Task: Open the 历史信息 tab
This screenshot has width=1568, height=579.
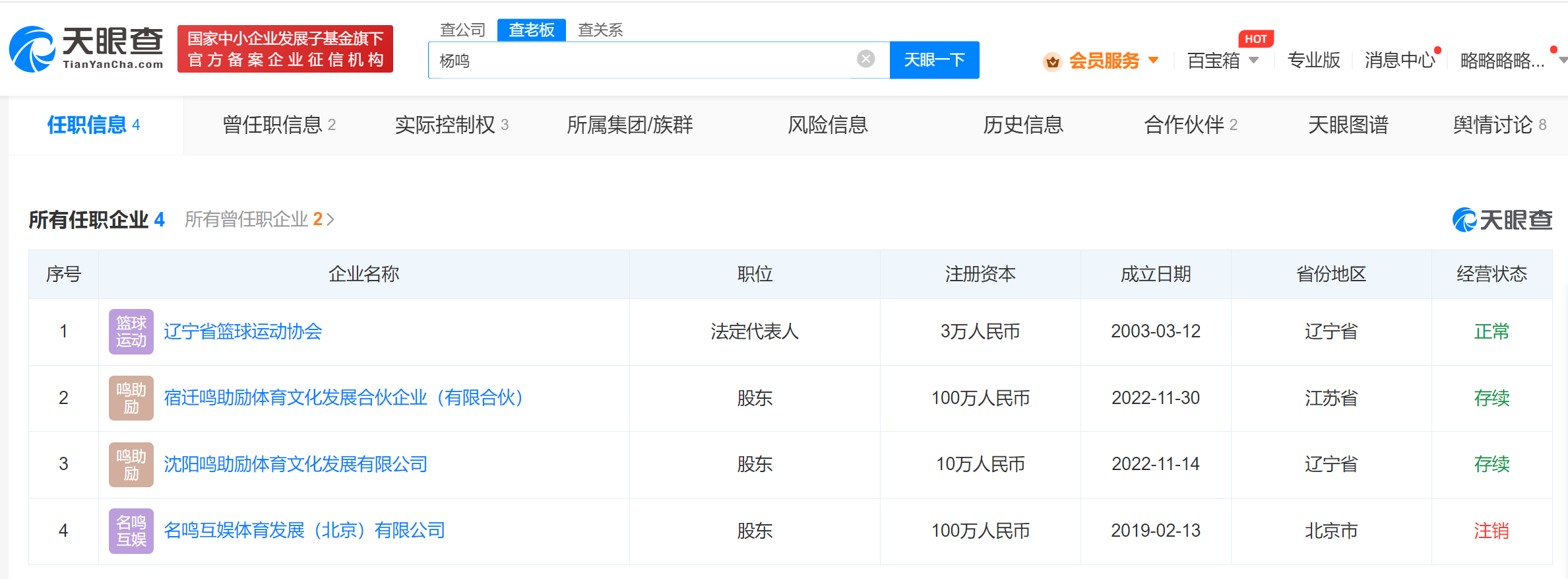Action: 1023,125
